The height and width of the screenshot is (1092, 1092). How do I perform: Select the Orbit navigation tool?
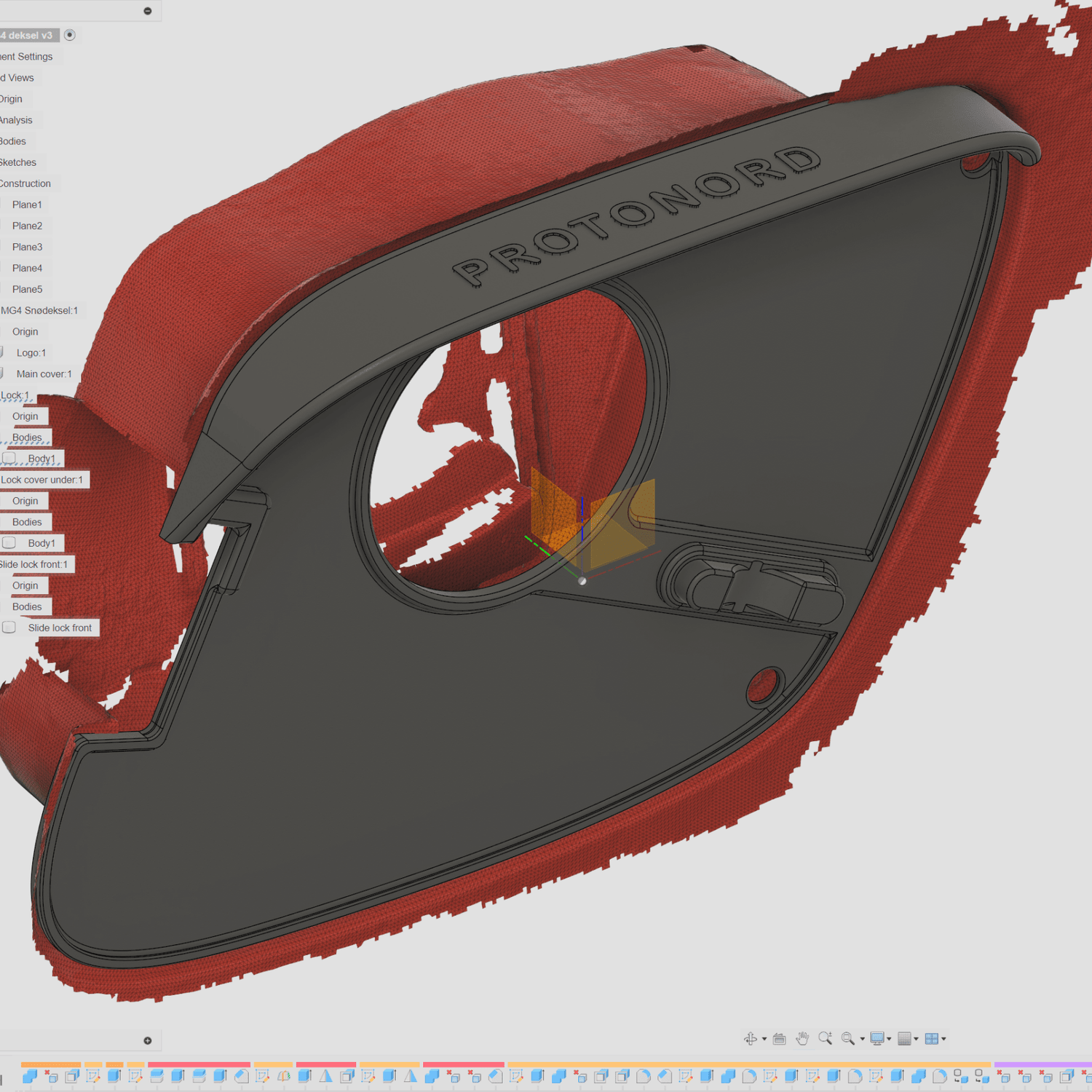point(751,1039)
